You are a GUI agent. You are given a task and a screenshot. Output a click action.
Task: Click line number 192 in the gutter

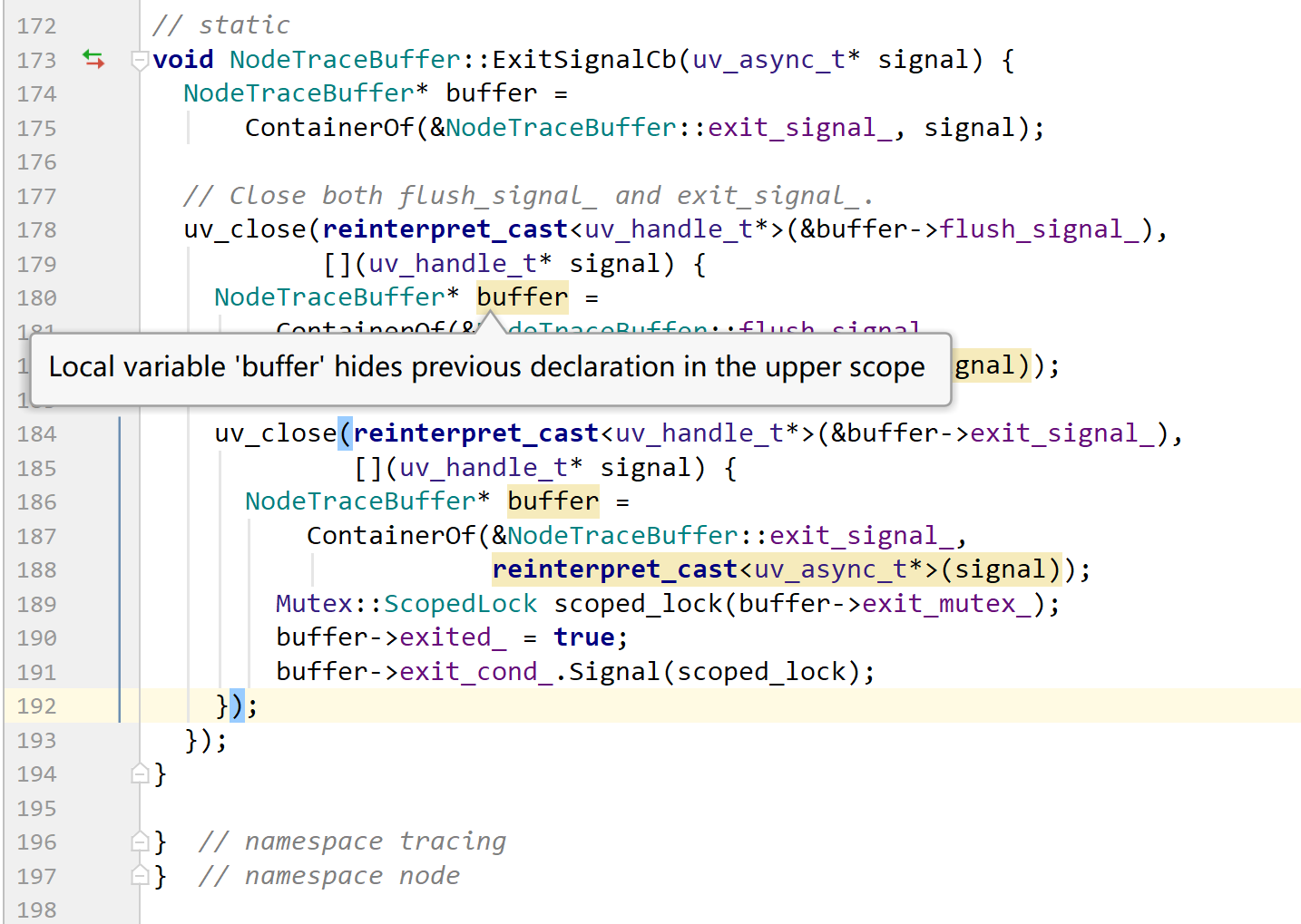click(x=36, y=706)
